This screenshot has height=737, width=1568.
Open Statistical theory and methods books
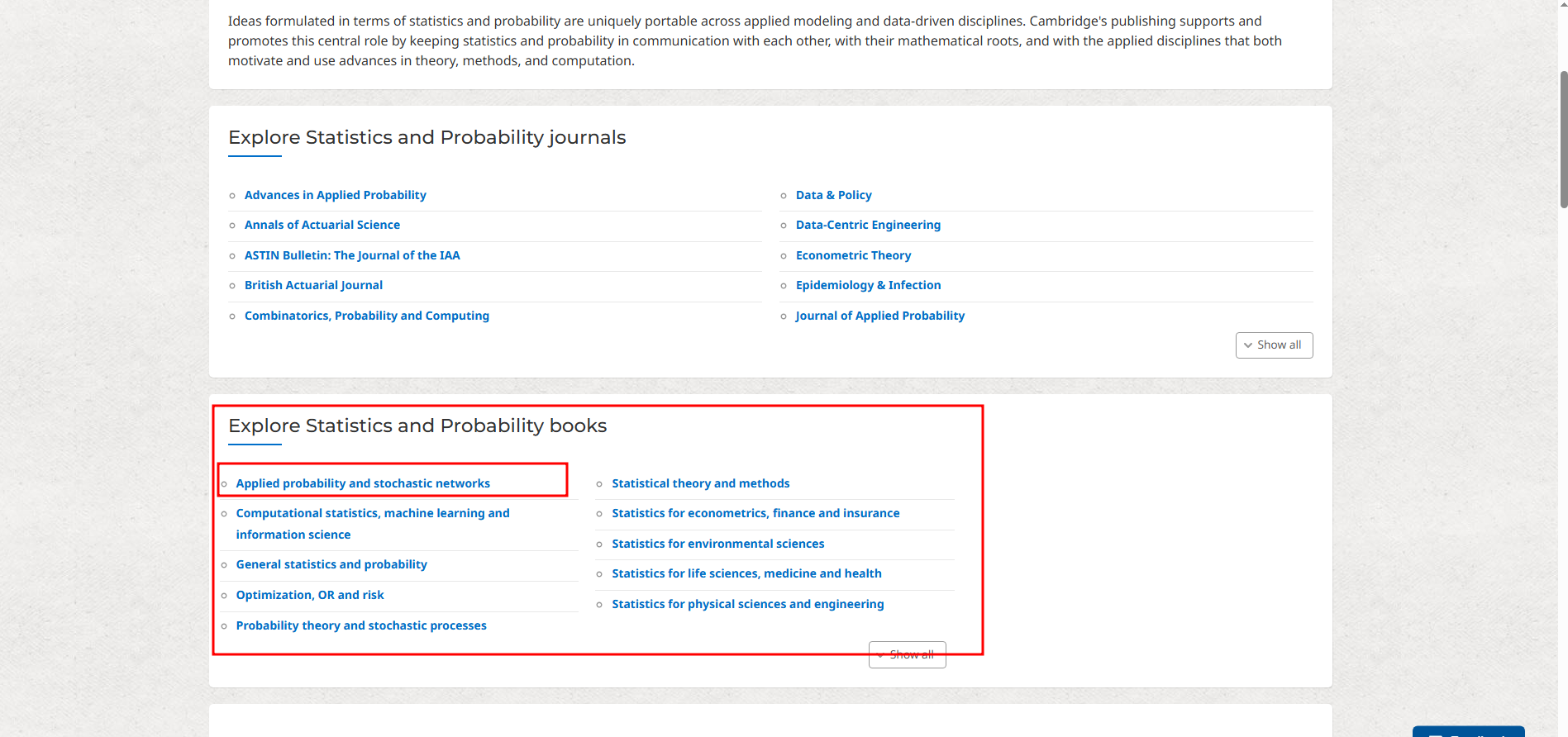click(x=700, y=483)
